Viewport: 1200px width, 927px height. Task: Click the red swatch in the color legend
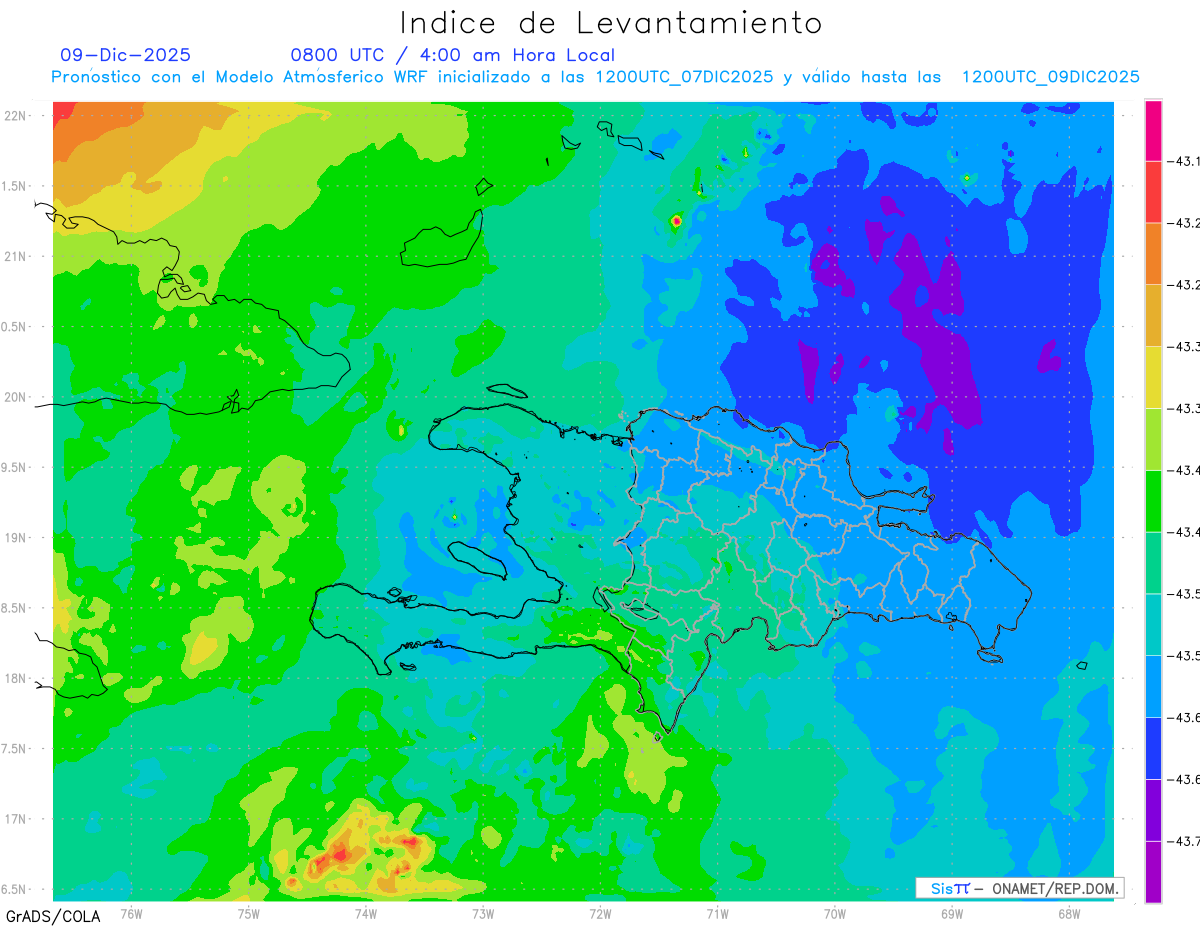(1153, 192)
